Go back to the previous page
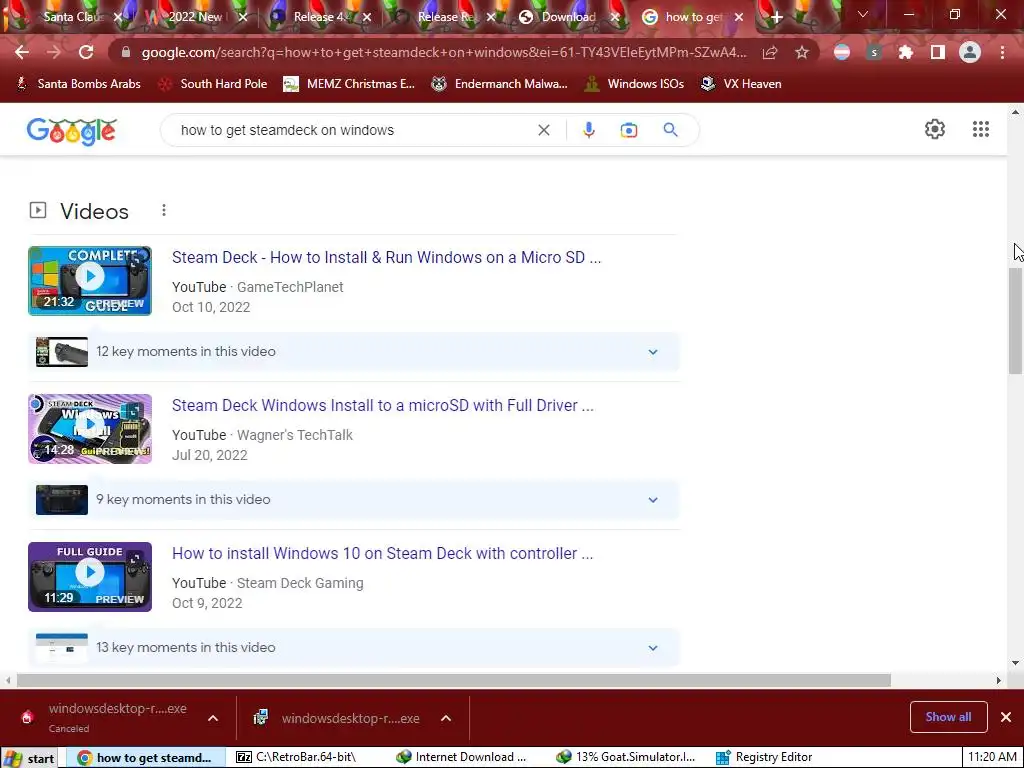The image size is (1024, 768). (x=22, y=52)
